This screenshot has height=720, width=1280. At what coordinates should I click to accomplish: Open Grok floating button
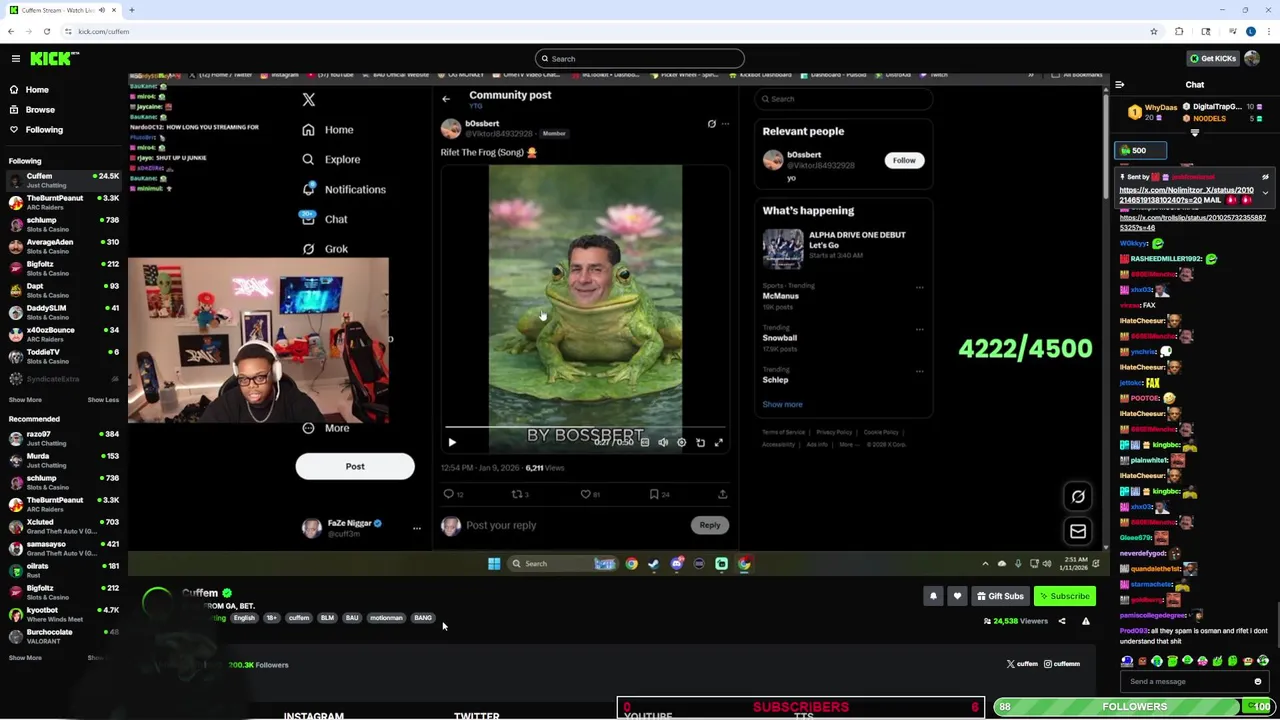coord(1078,497)
